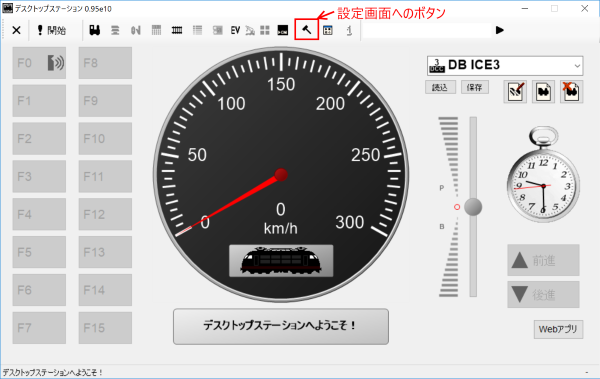
Task: Click the 読込 load button
Action: pyautogui.click(x=440, y=87)
